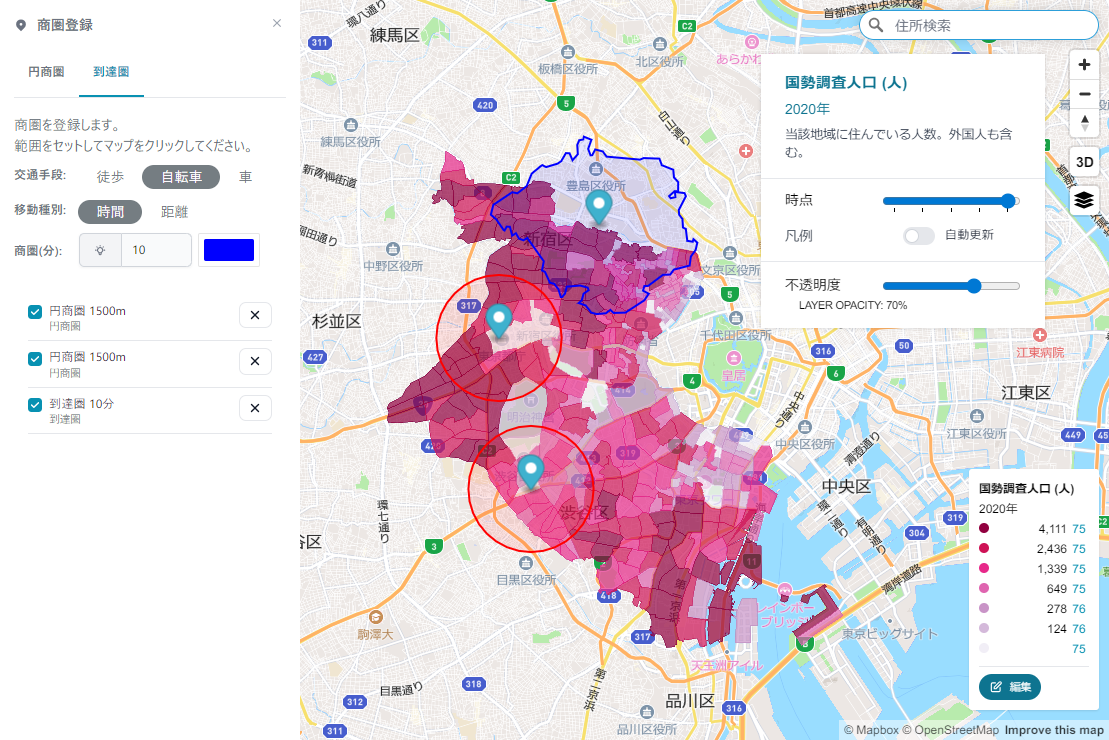Click the 124 legend color dot
Image resolution: width=1109 pixels, height=740 pixels.
click(x=984, y=628)
